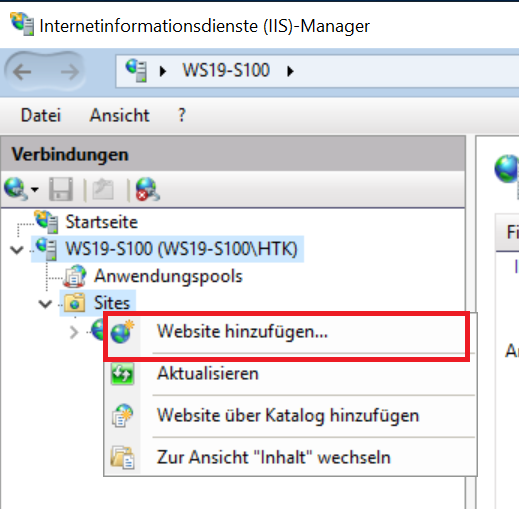Viewport: 519px width, 509px height.
Task: Collapse the WS19-S100 server node
Action: pos(17,249)
